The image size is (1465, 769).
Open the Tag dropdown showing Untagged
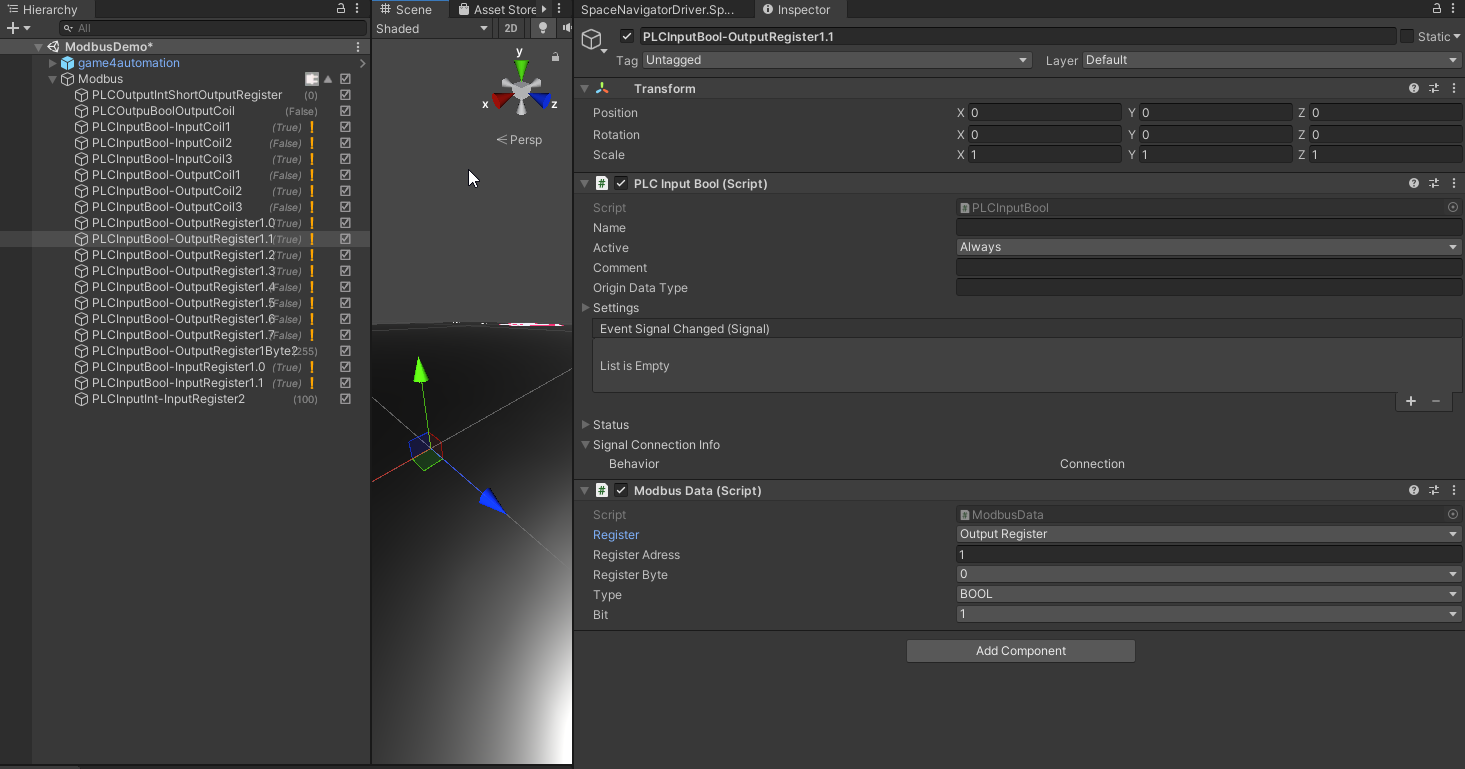(837, 60)
